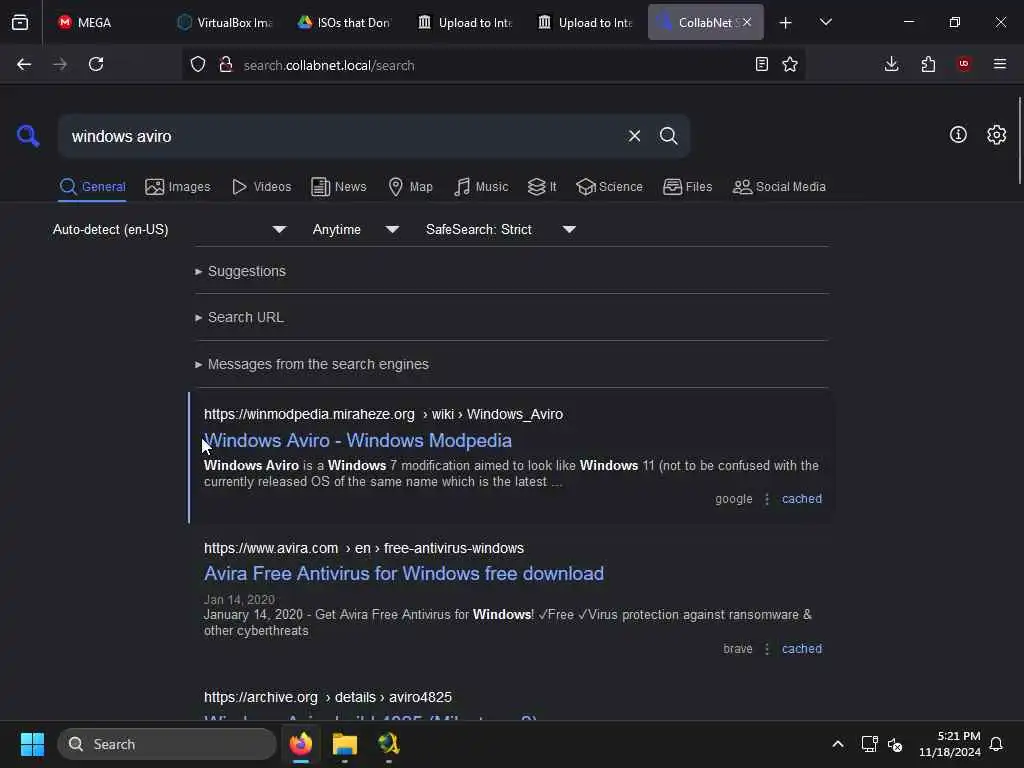Screen dimensions: 1024x768
Task: Click the www.avira.com URL
Action: tap(364, 549)
